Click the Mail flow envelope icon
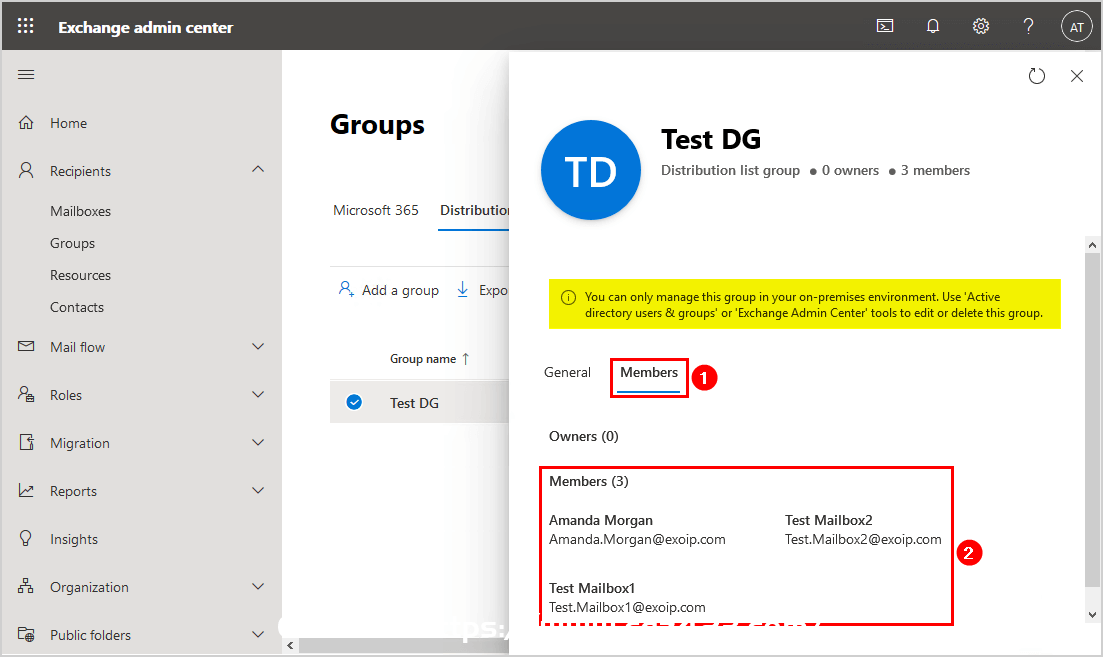Screen dimensions: 1103x657 (26, 346)
